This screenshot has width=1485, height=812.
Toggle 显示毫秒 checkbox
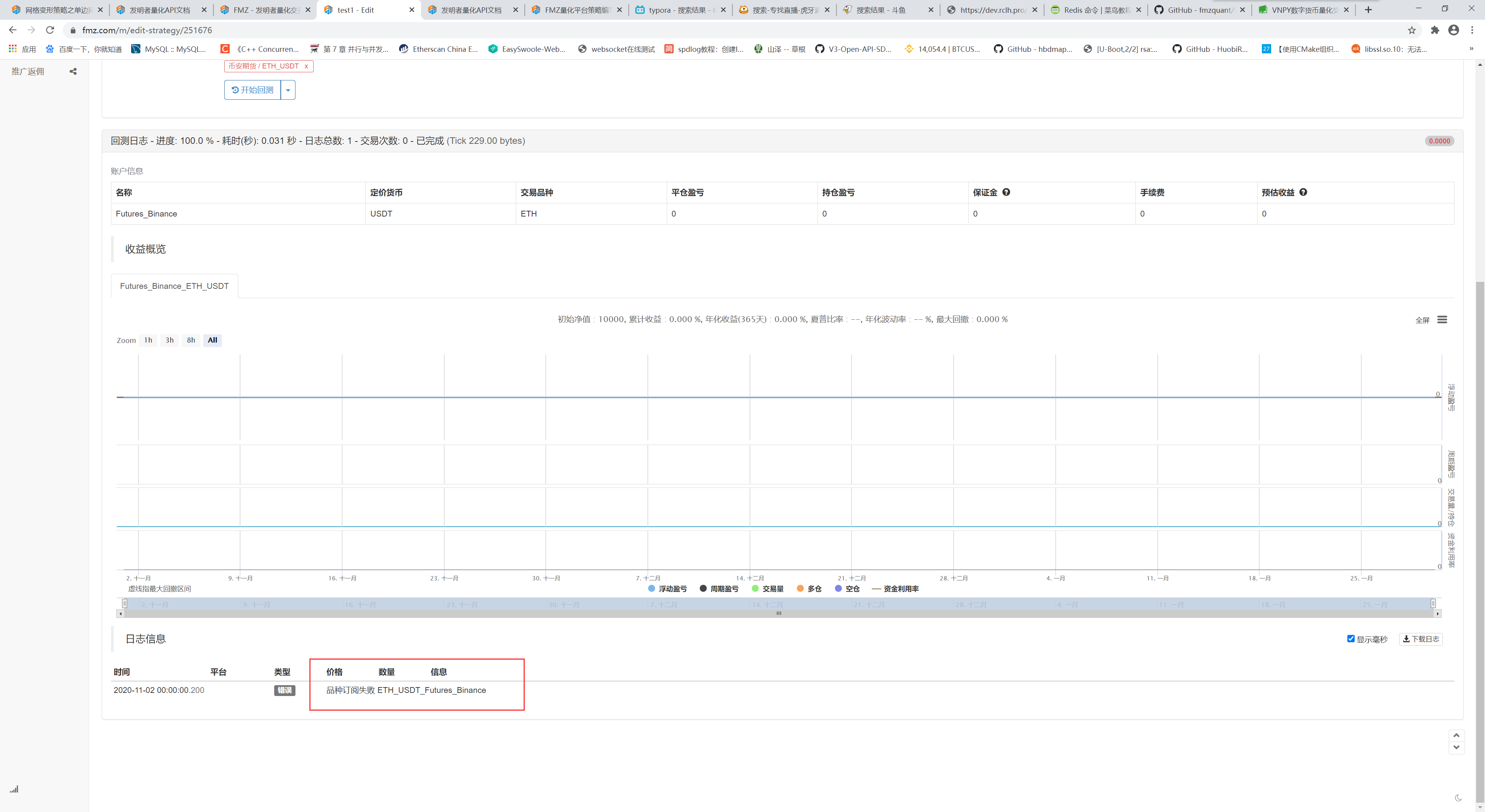1351,638
